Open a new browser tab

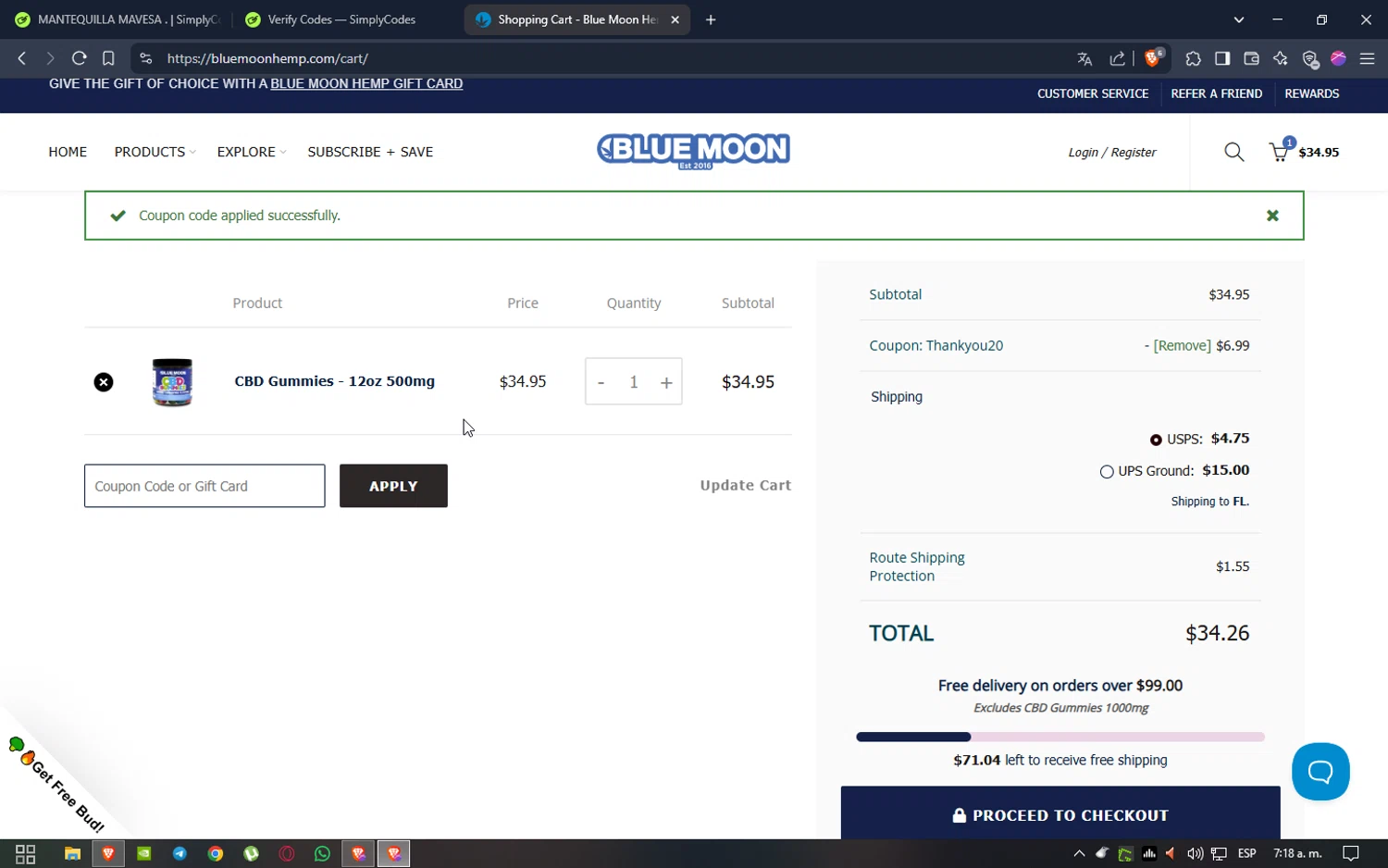tap(711, 19)
